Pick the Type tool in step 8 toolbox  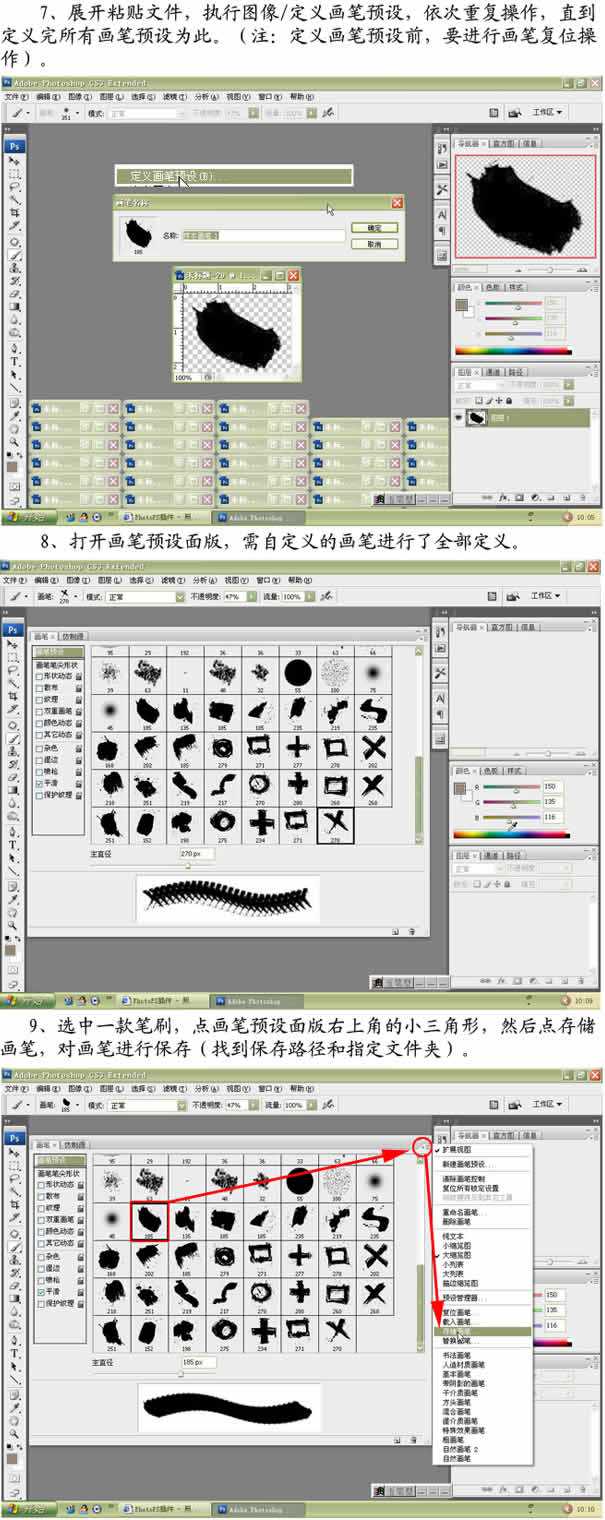tap(14, 845)
